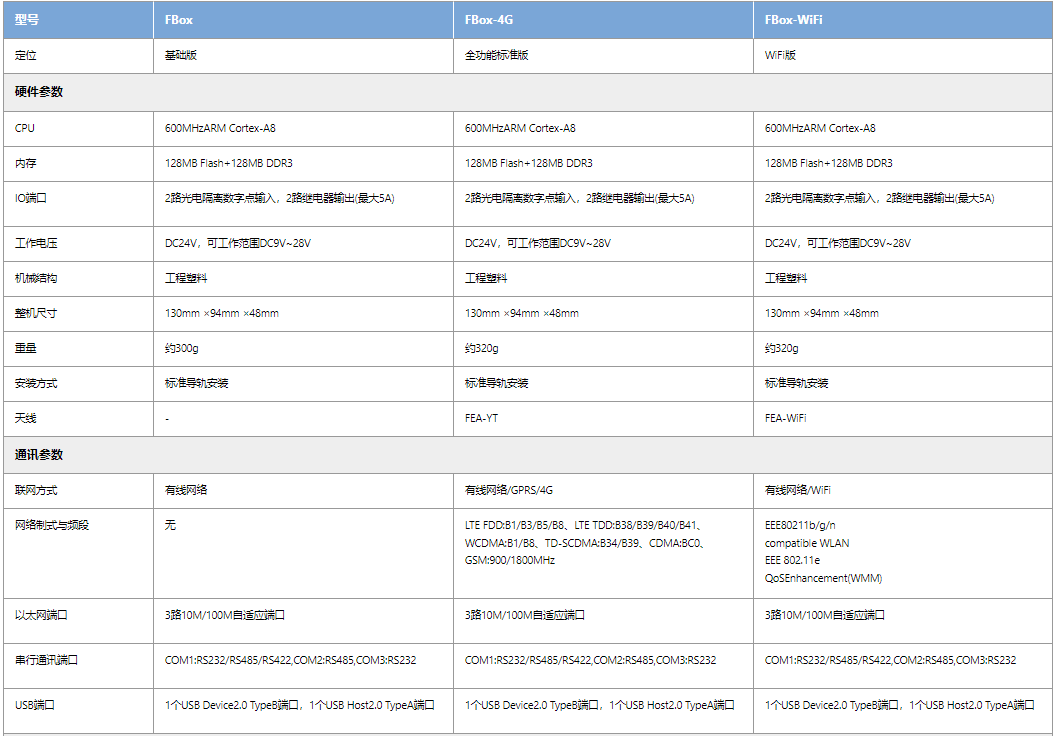Click the CPU row label

point(25,128)
